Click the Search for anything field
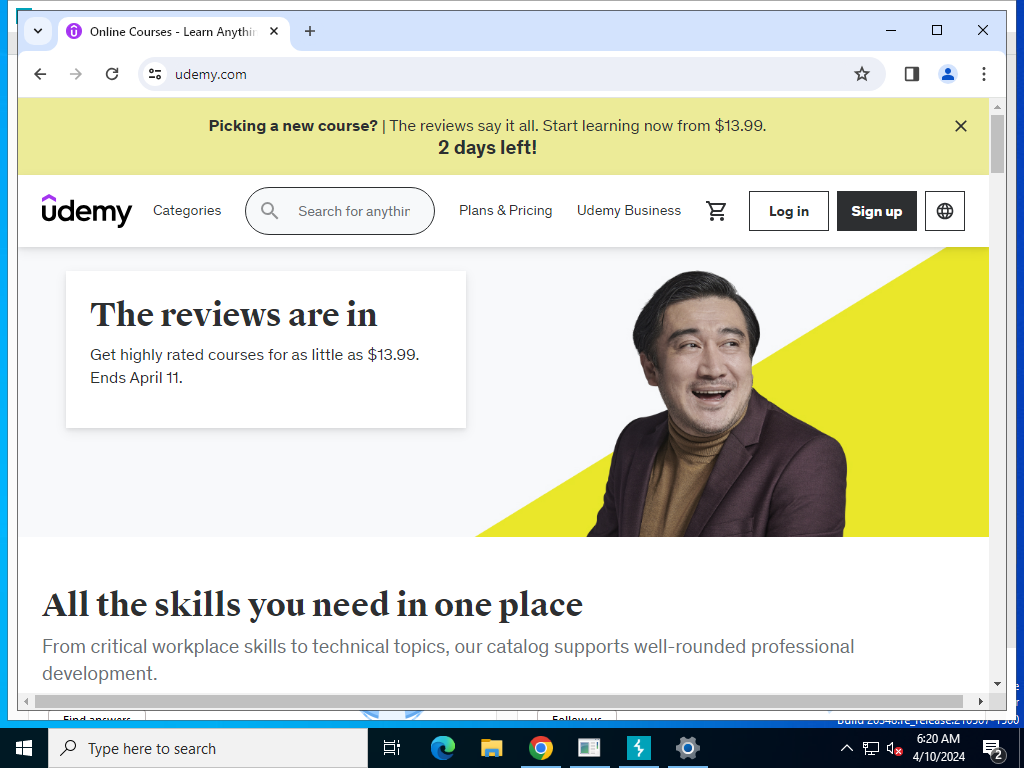This screenshot has width=1024, height=768. pos(340,211)
